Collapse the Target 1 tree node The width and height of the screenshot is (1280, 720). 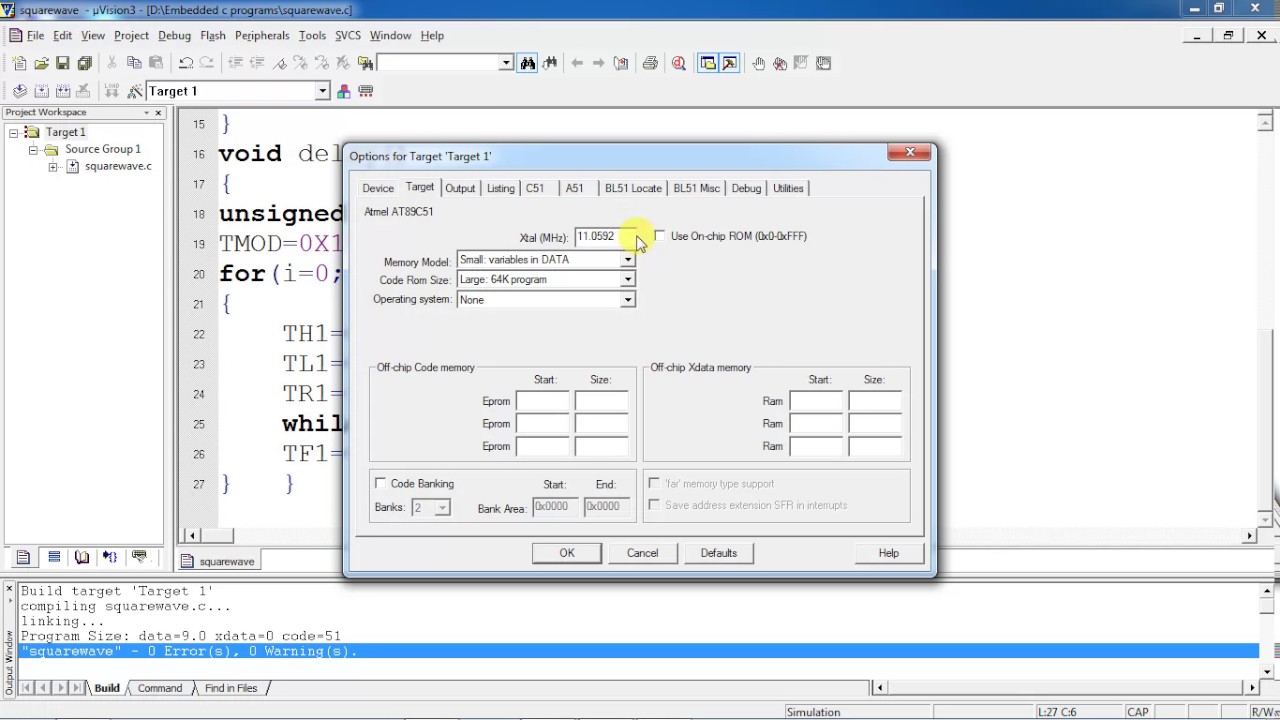[14, 132]
